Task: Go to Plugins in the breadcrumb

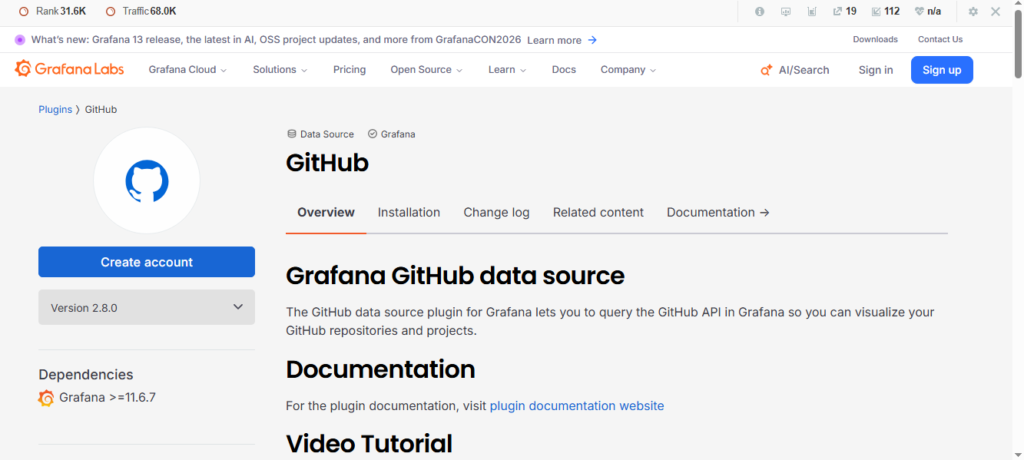Action: pos(55,110)
